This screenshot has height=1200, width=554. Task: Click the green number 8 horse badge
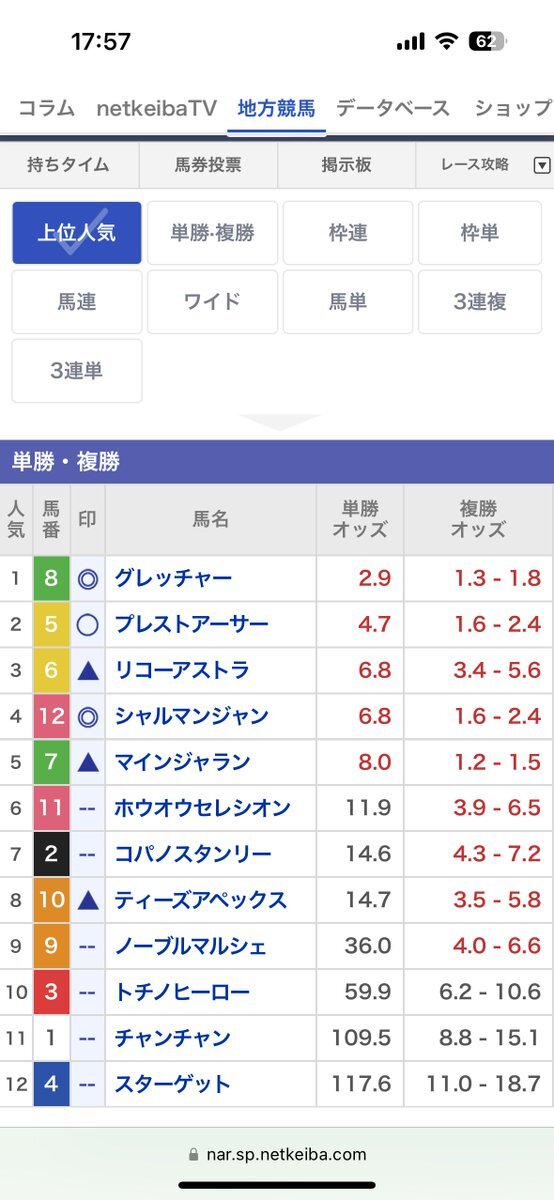(52, 578)
